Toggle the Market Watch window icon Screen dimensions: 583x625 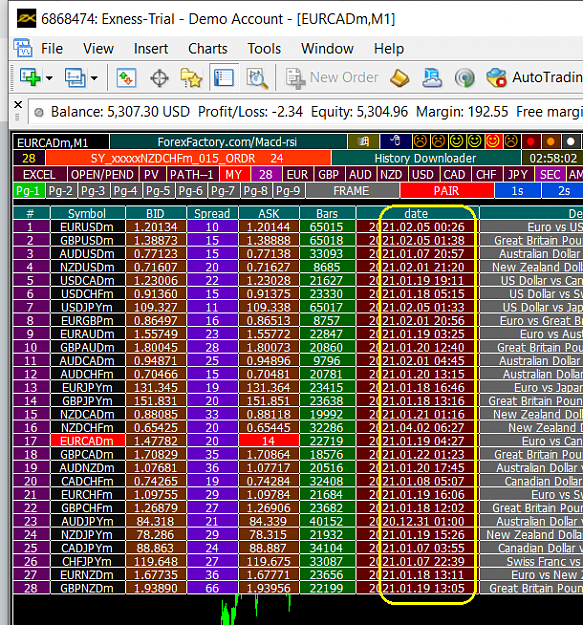pyautogui.click(x=126, y=77)
